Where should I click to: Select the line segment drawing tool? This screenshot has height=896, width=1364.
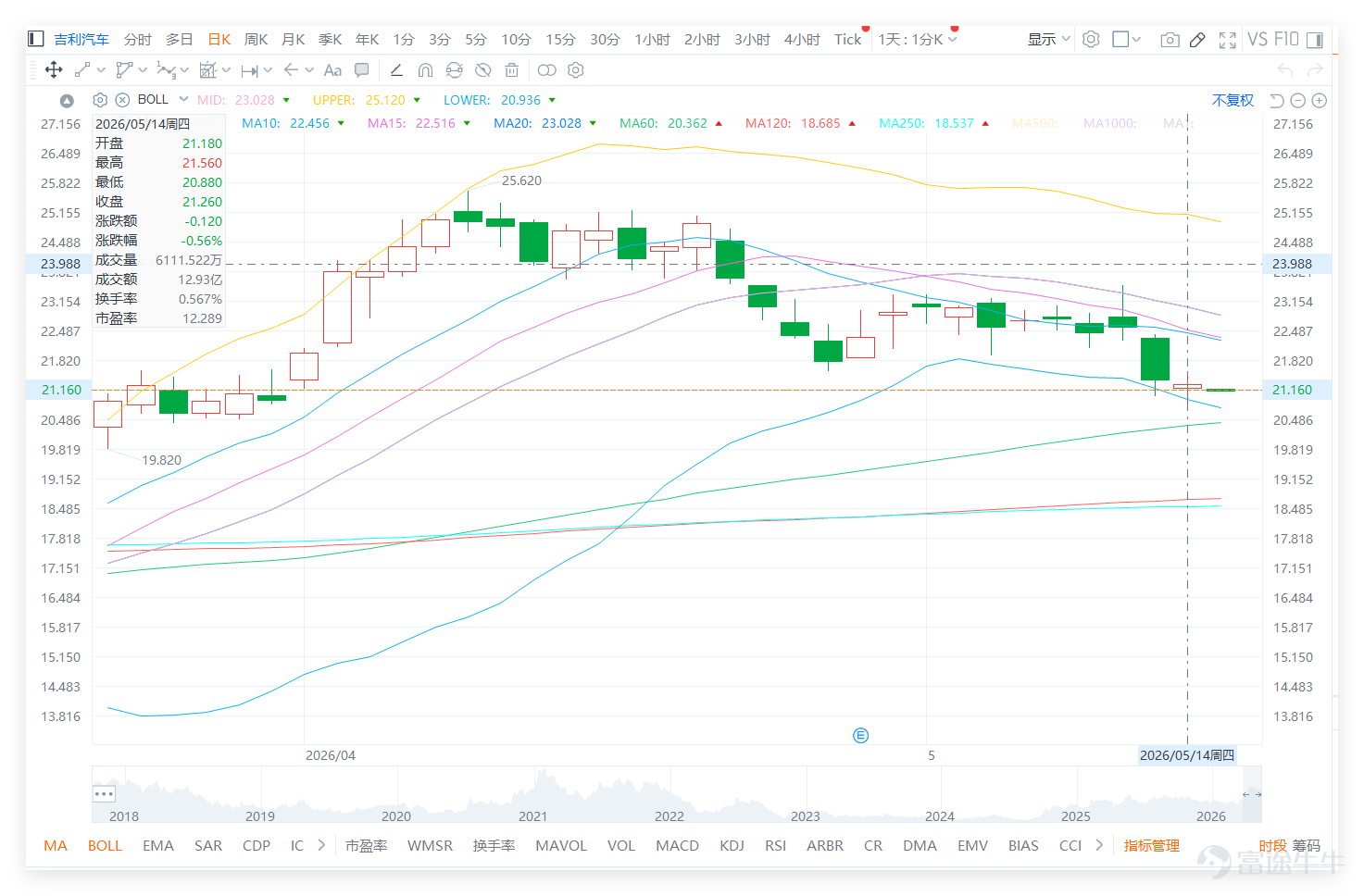click(x=82, y=69)
